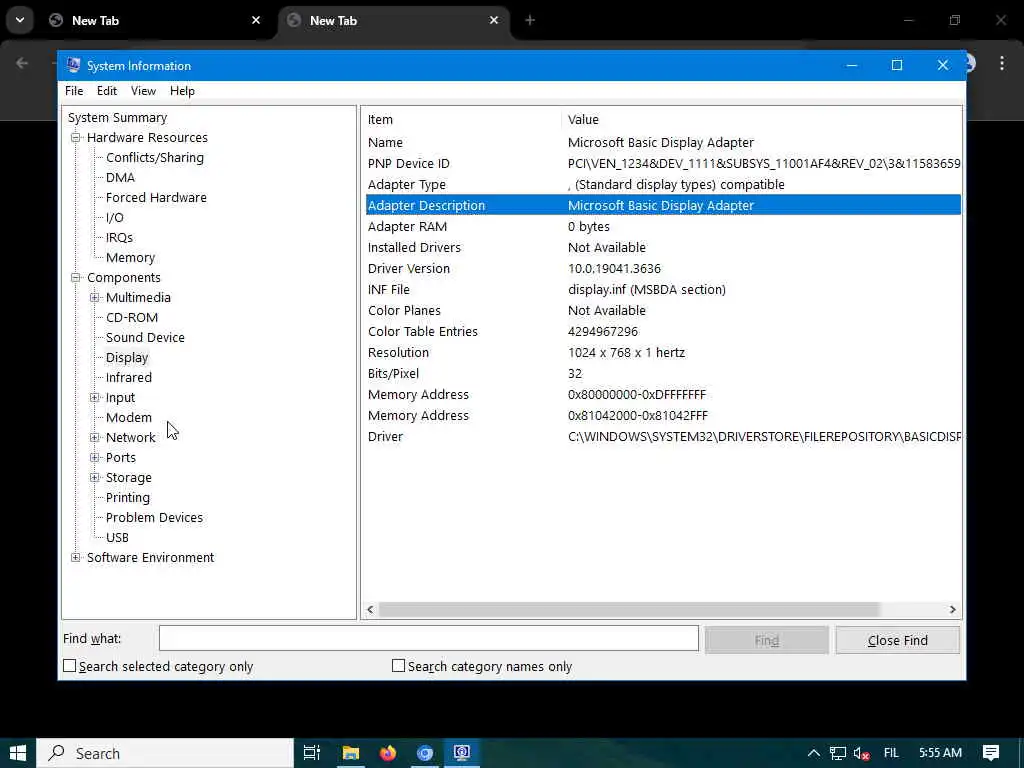The image size is (1024, 768).
Task: Expand the Ports node
Action: tap(95, 457)
